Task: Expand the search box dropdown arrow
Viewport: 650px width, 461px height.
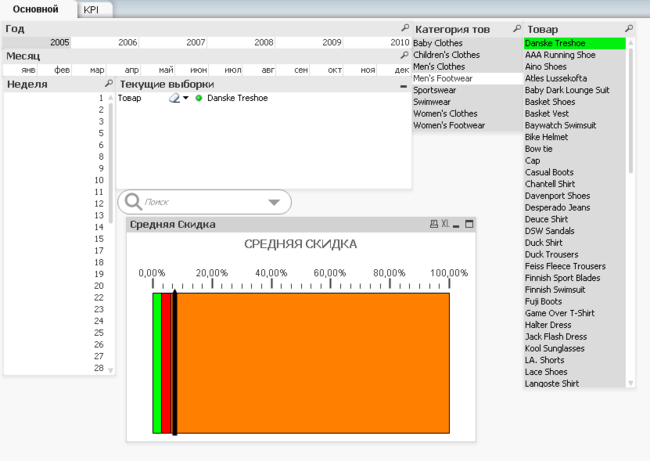Action: point(274,202)
